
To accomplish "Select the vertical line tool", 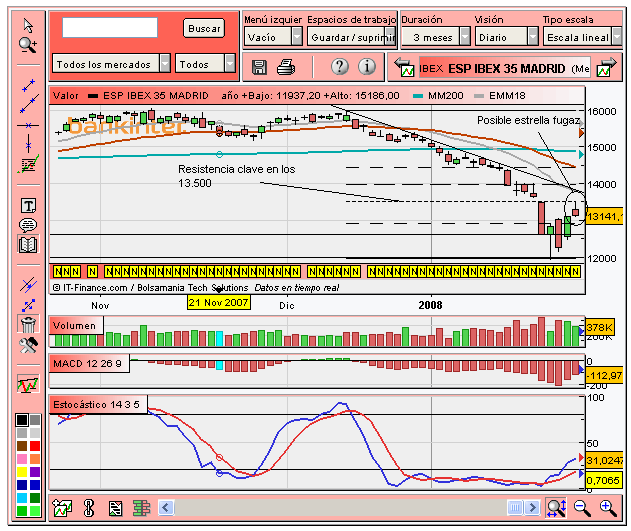I will click(28, 144).
